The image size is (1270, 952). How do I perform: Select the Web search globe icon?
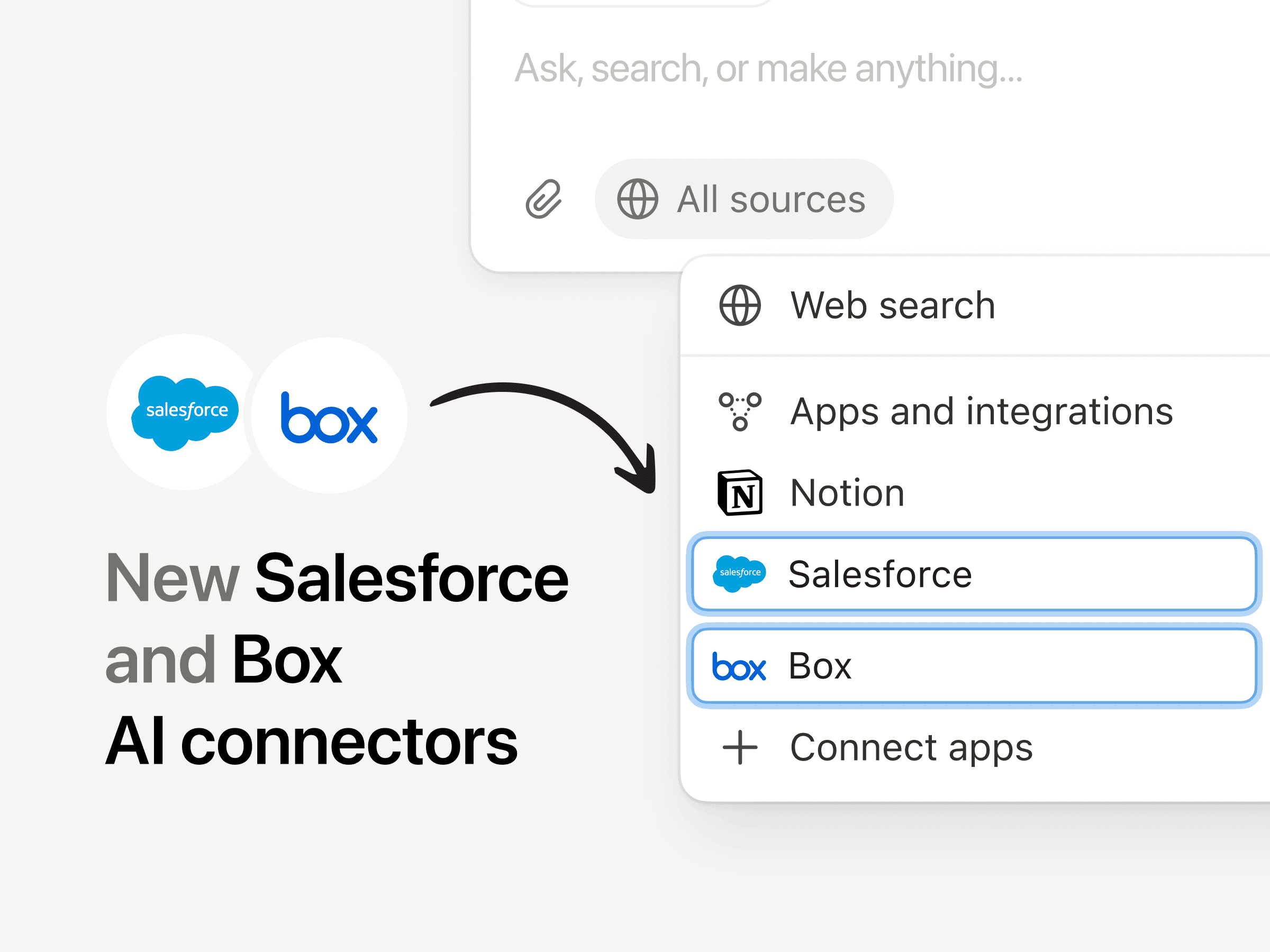coord(740,305)
